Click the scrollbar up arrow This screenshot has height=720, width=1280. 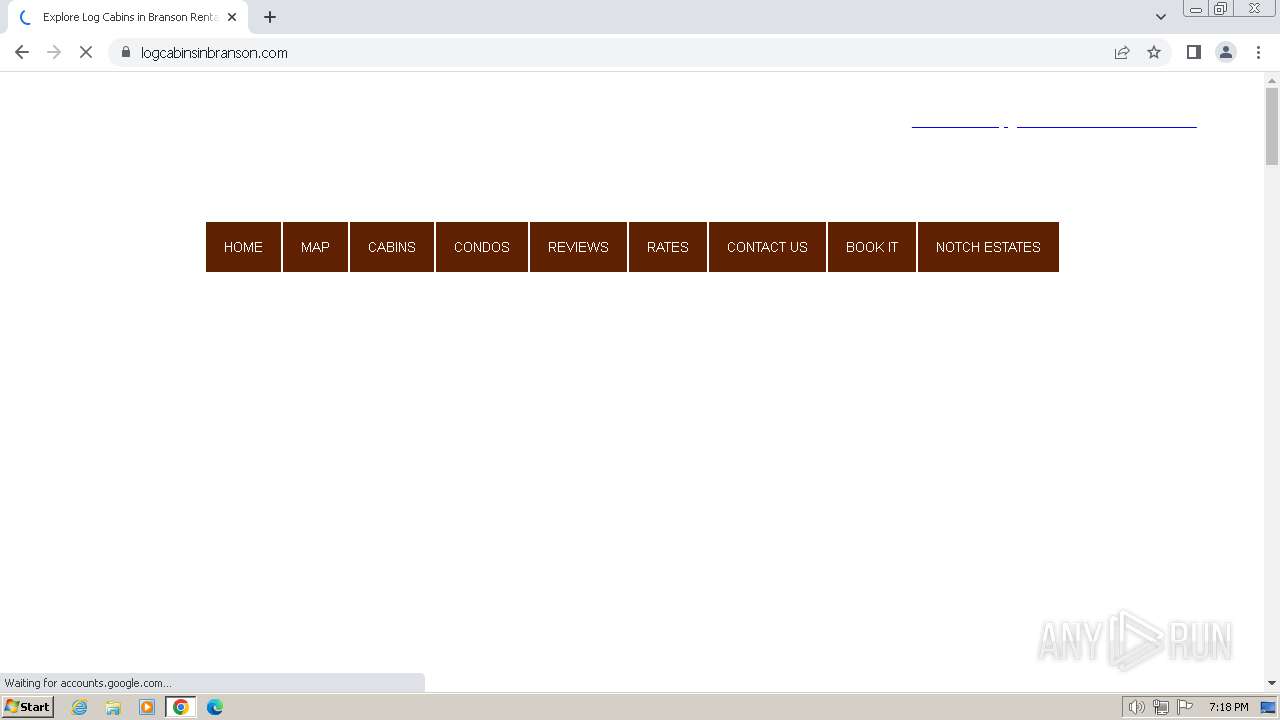pos(1272,80)
